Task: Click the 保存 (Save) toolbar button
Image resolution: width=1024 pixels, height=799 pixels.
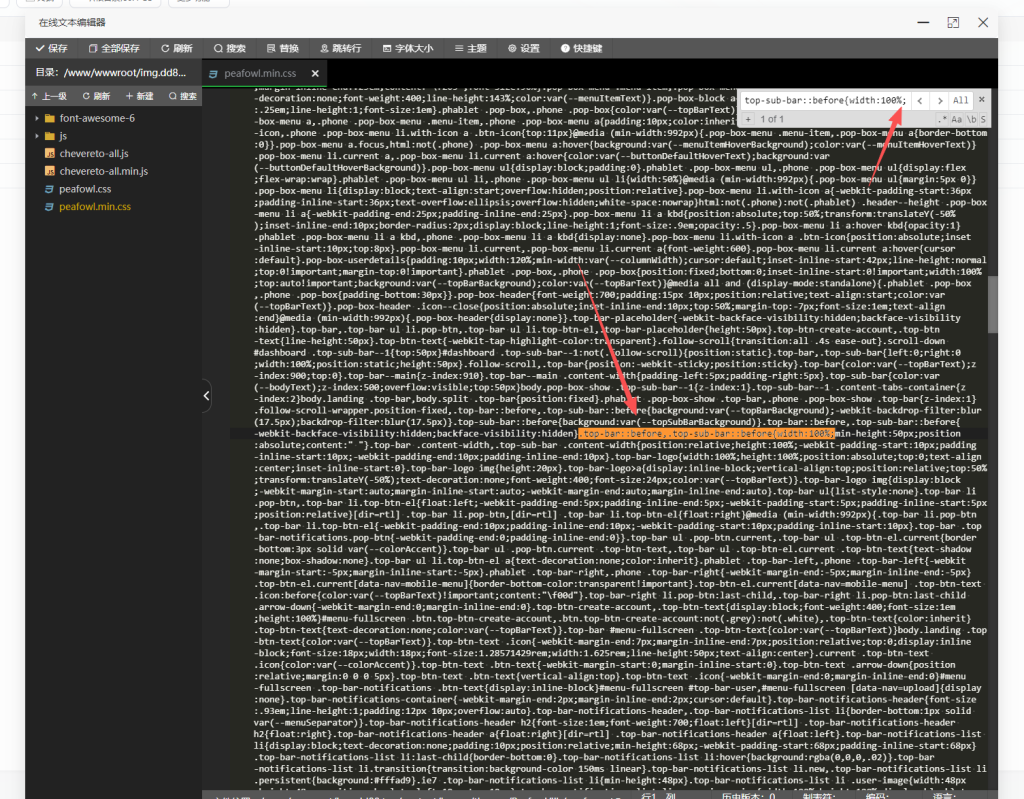Action: 52,48
